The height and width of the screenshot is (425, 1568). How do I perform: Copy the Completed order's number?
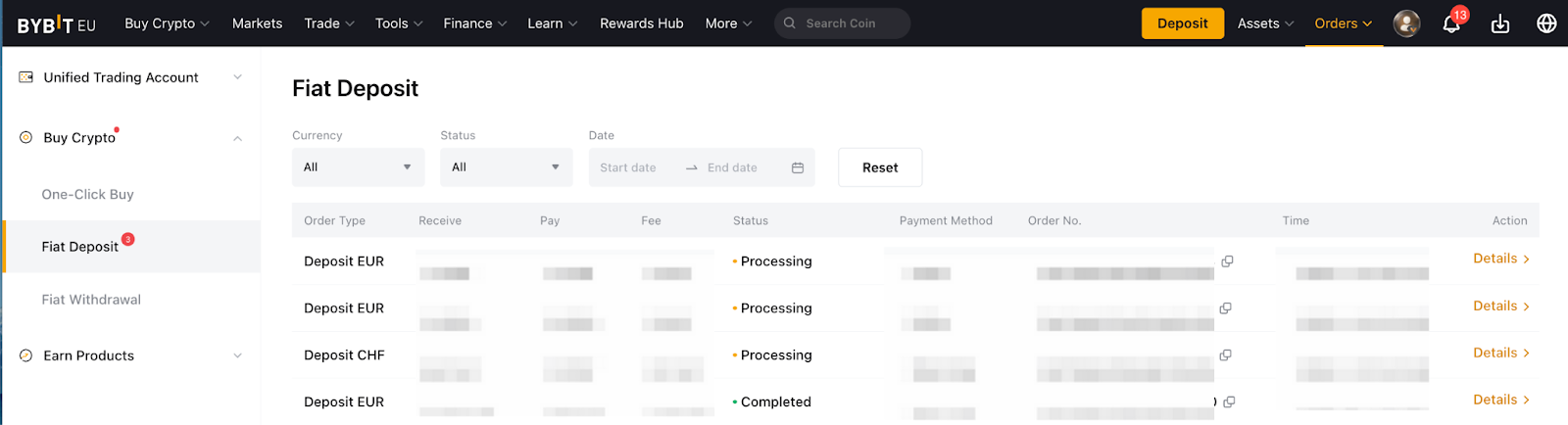[1229, 402]
